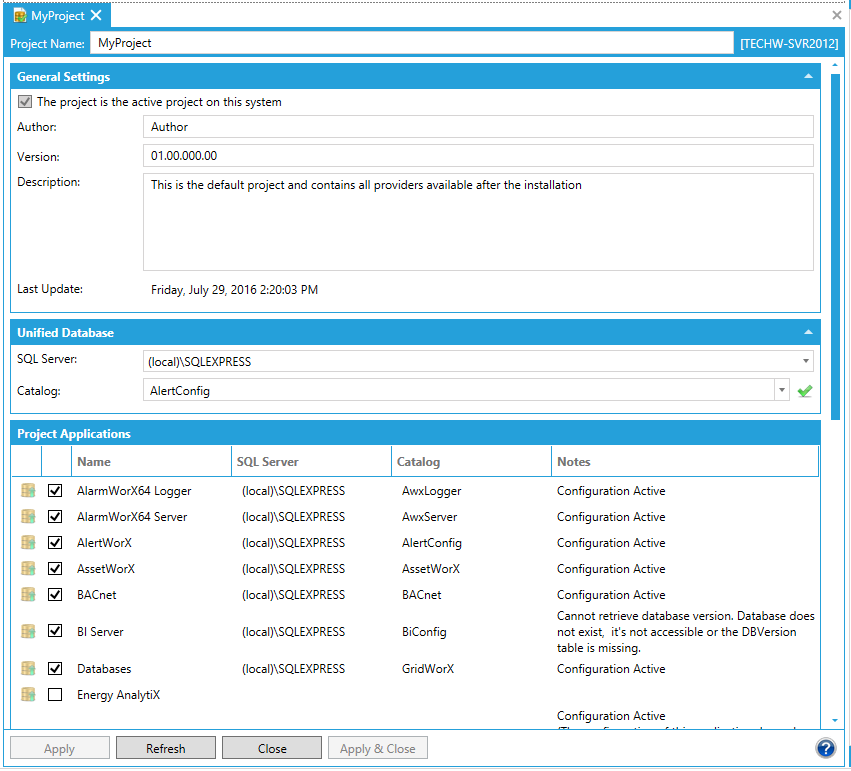Click the BI Server database icon
The width and height of the screenshot is (851, 771).
coord(28,632)
